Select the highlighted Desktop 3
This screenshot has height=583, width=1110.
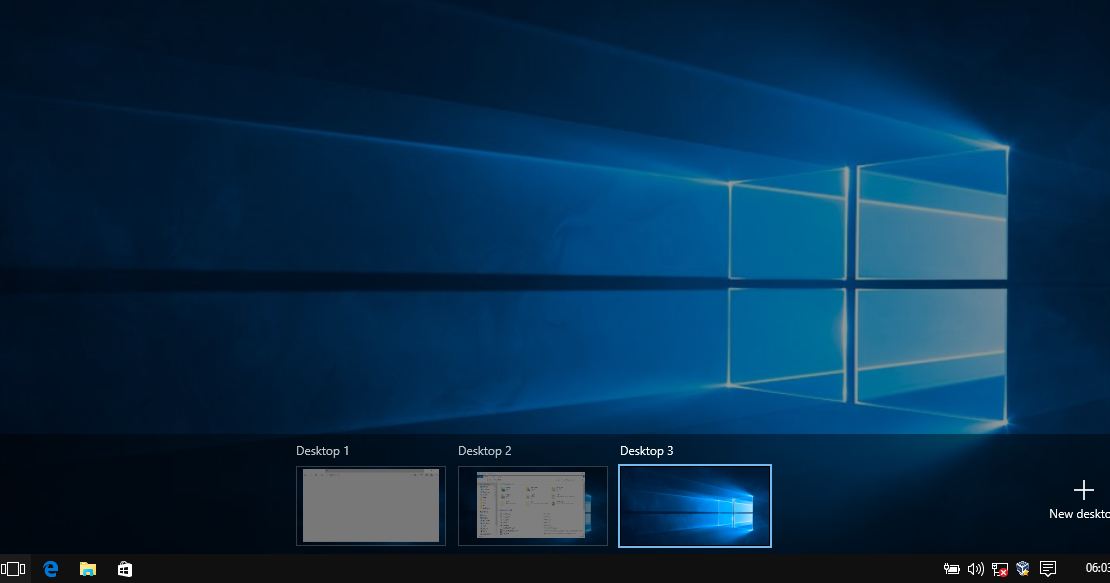pos(695,506)
